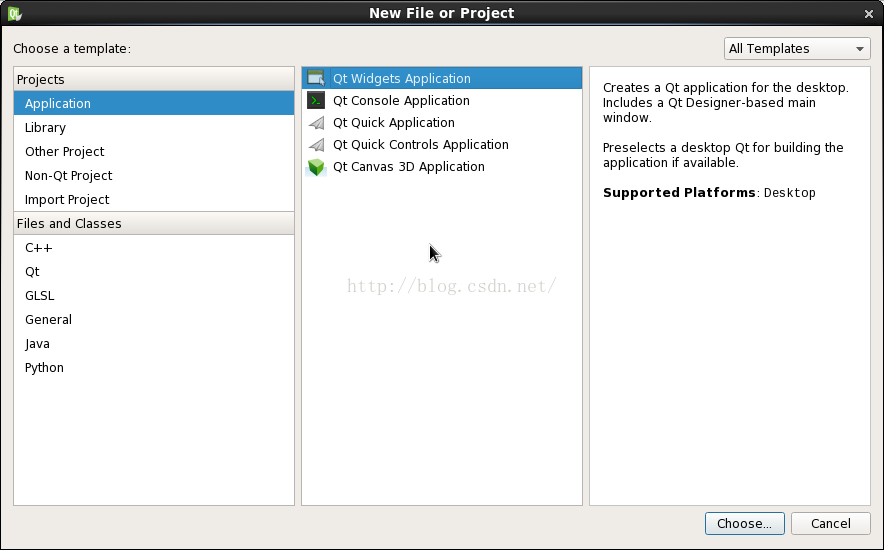Image resolution: width=884 pixels, height=550 pixels.
Task: Select the Python file category
Action: click(154, 367)
